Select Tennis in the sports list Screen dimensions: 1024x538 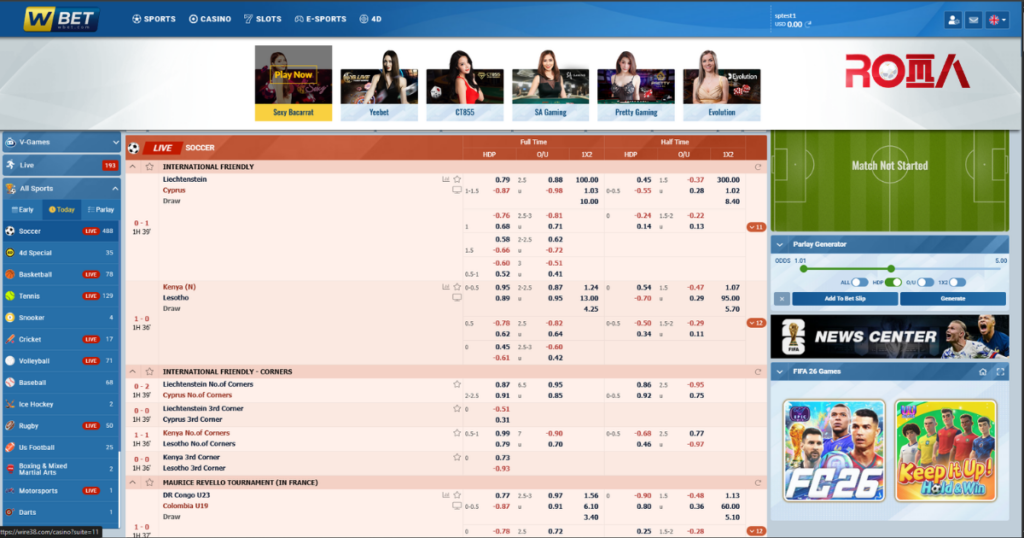(x=61, y=296)
